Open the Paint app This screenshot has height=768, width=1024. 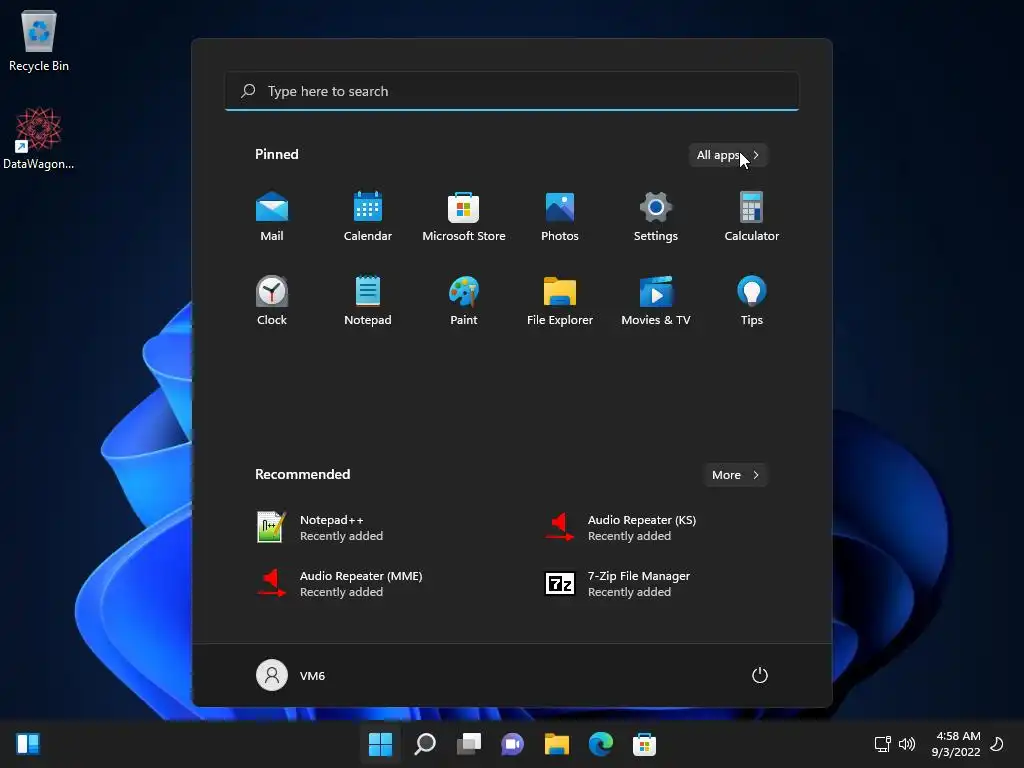click(464, 300)
